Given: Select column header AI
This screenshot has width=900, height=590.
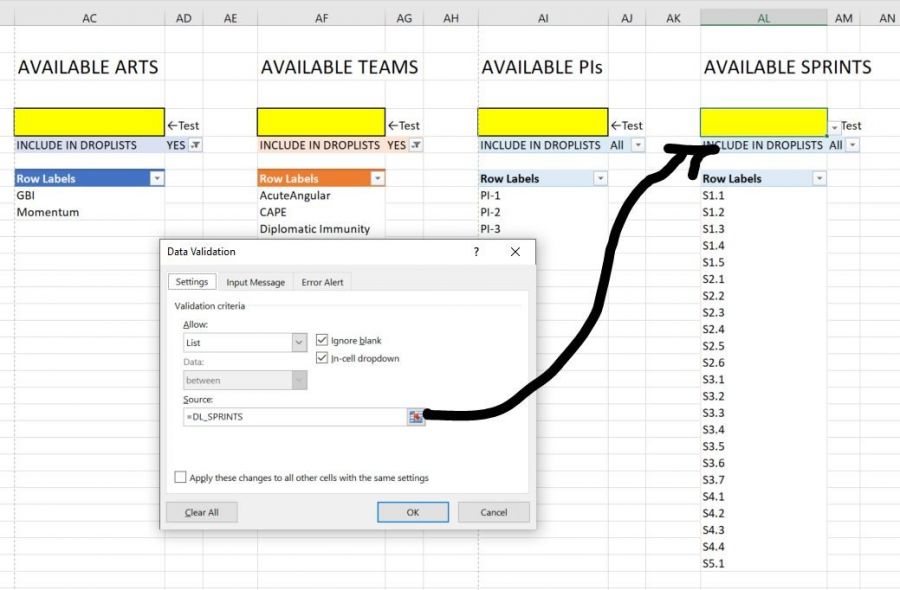Looking at the screenshot, I should click(x=543, y=18).
